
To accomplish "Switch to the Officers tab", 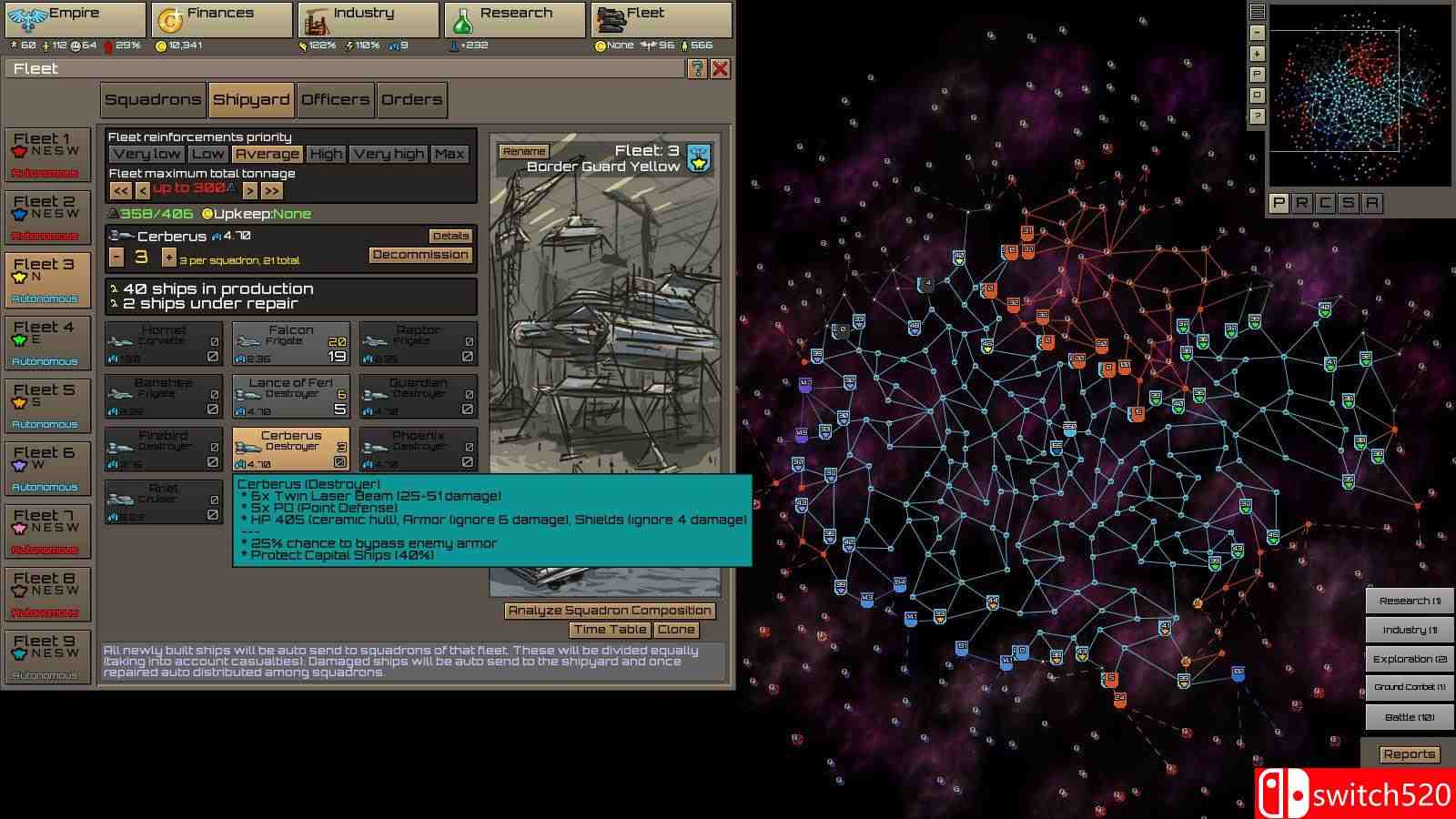I will (335, 100).
